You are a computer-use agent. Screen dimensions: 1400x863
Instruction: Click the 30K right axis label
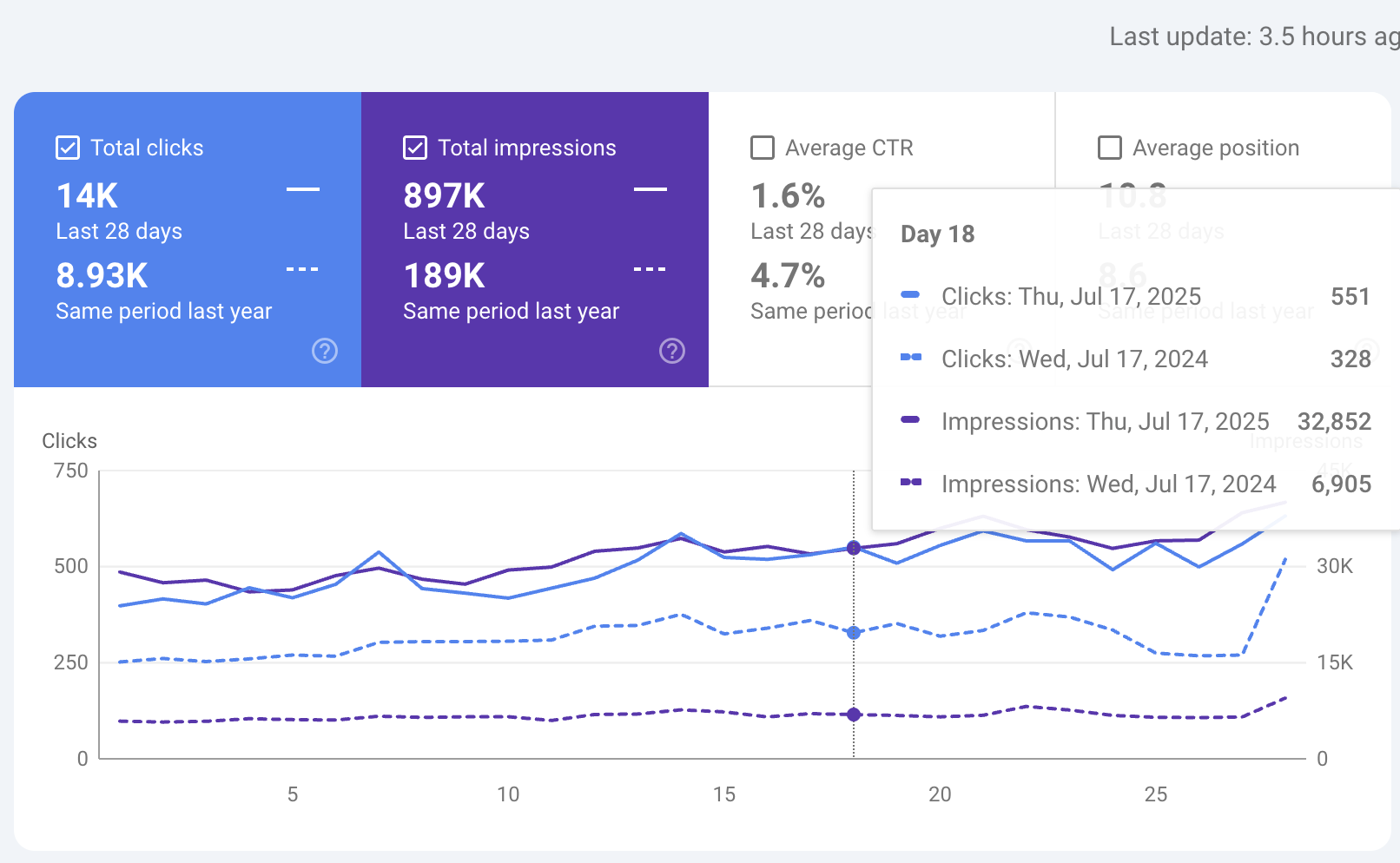click(x=1335, y=567)
